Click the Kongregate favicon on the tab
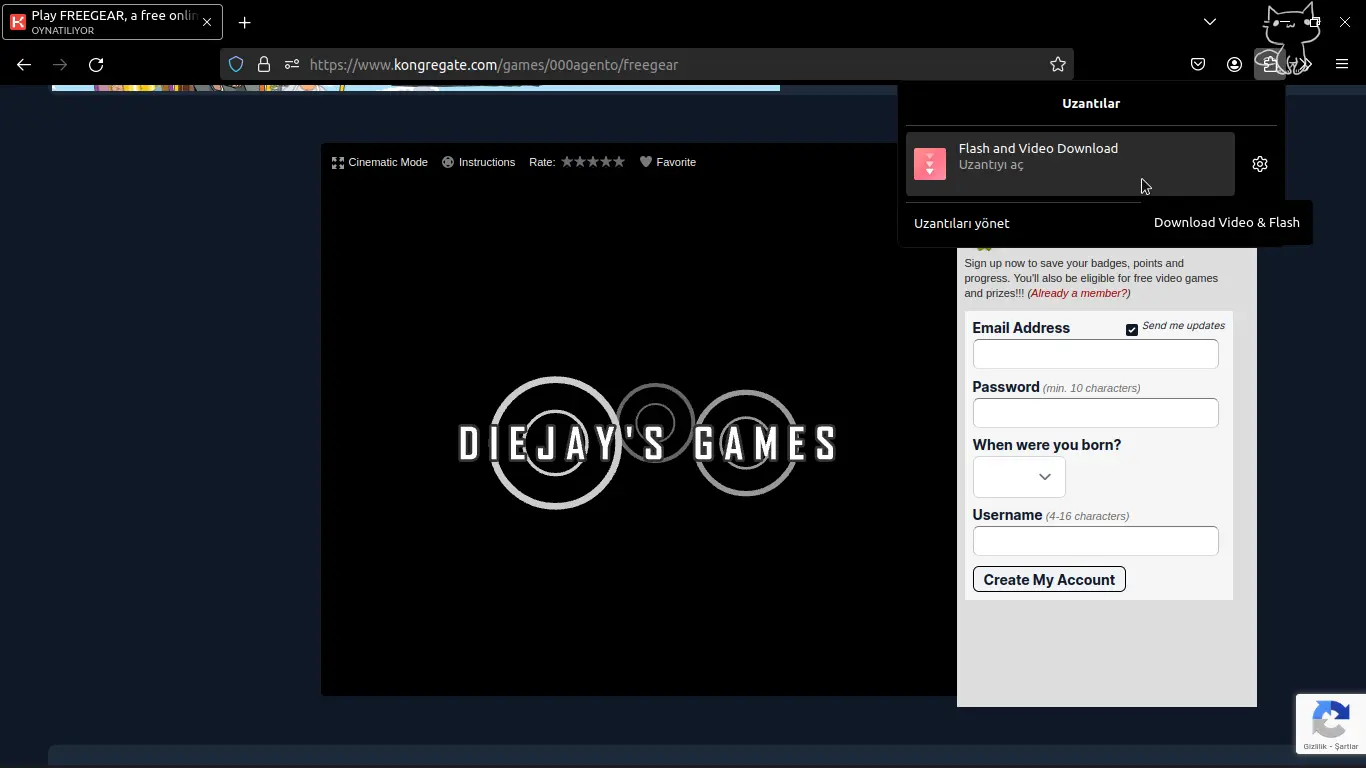 coord(18,22)
